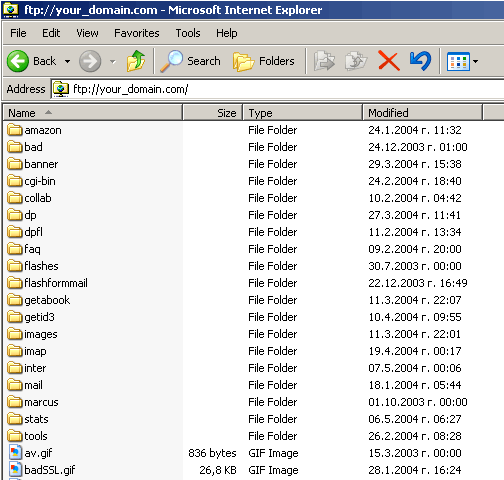504x480 pixels.
Task: Click the red X Delete icon
Action: point(389,61)
